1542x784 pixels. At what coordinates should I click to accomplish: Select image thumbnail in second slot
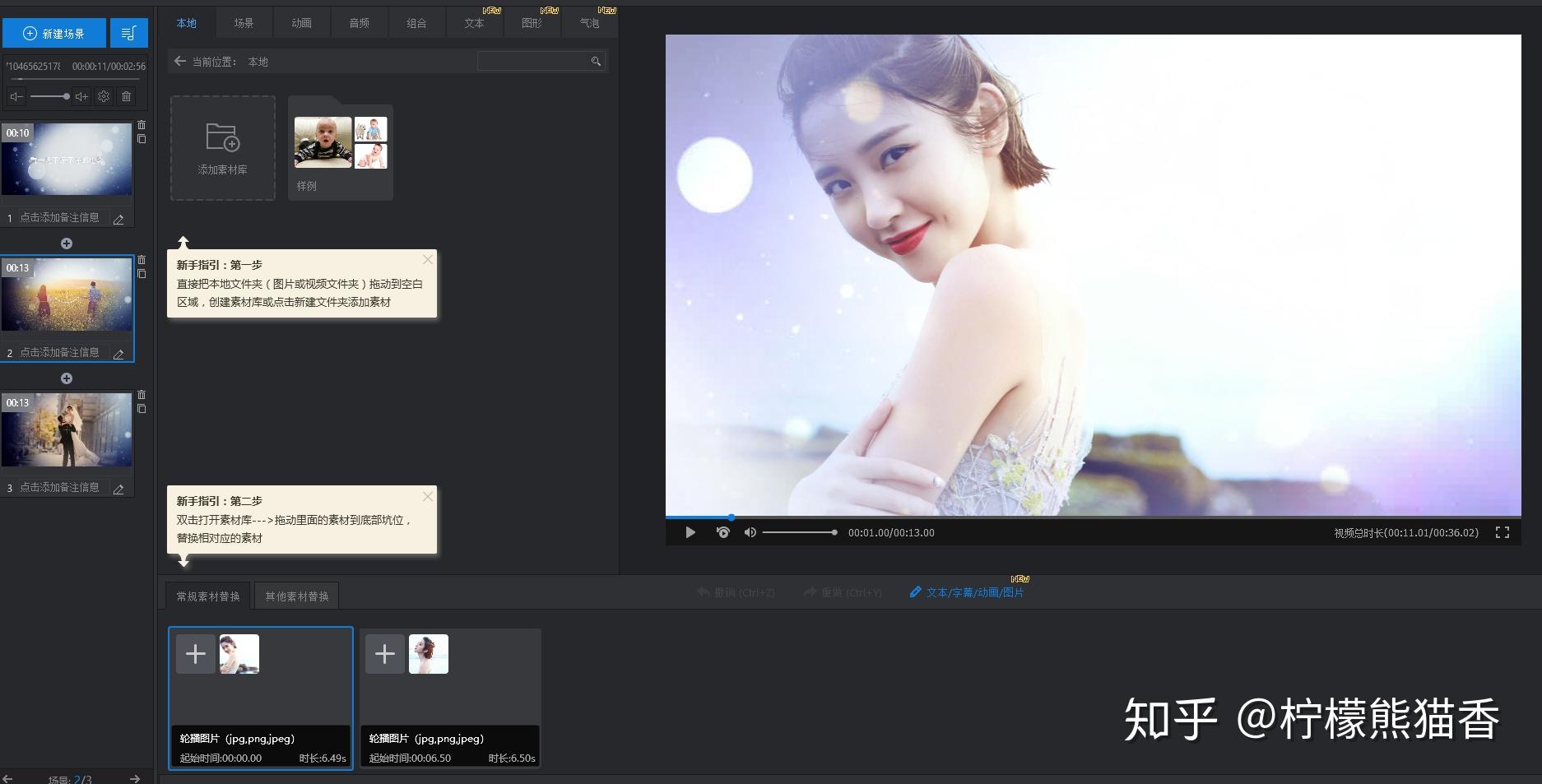(x=429, y=654)
